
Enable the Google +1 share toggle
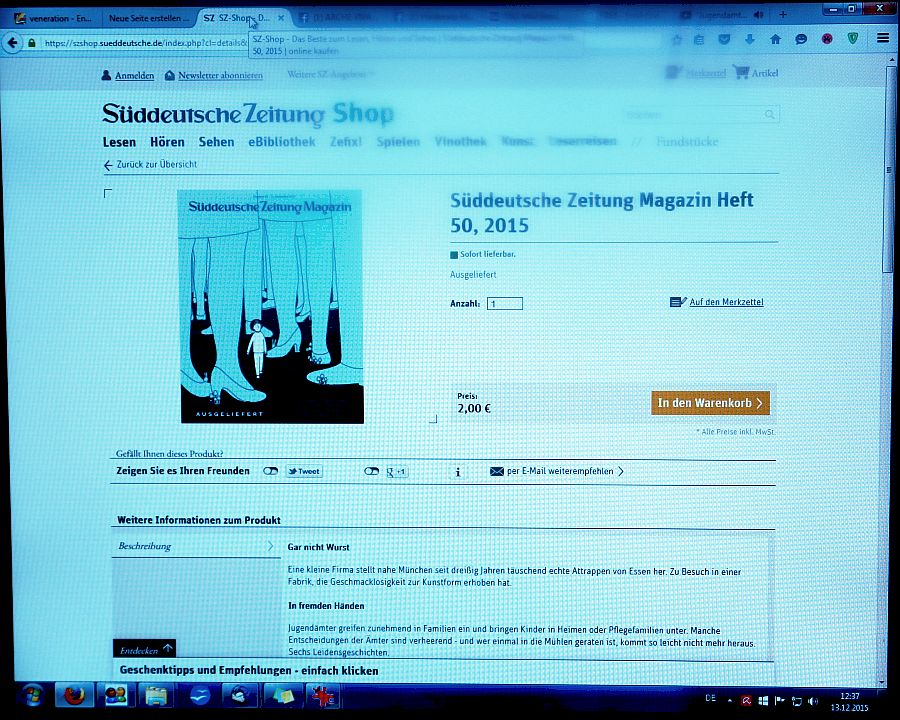click(x=371, y=471)
